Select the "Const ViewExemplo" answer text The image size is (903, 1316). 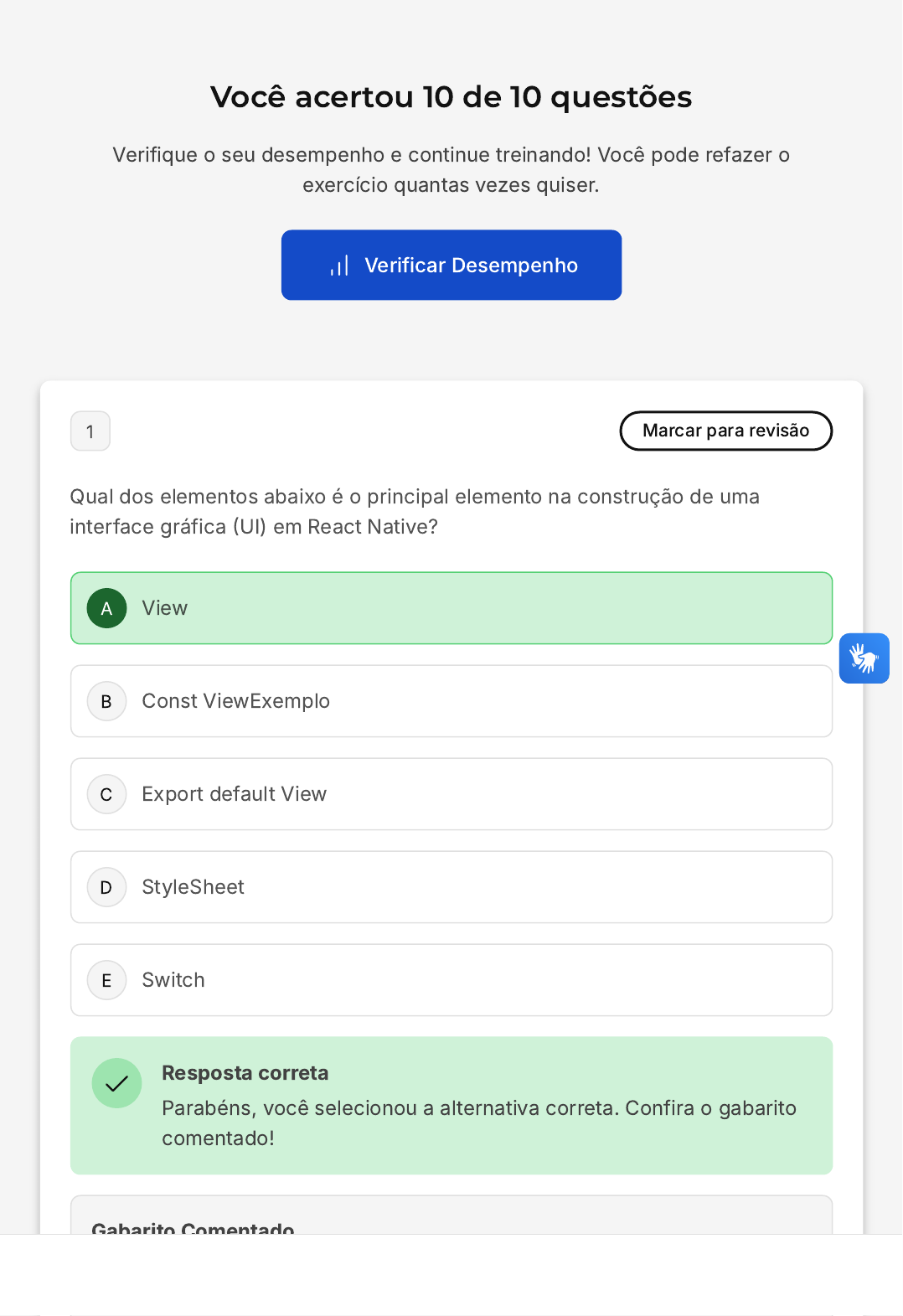point(235,701)
